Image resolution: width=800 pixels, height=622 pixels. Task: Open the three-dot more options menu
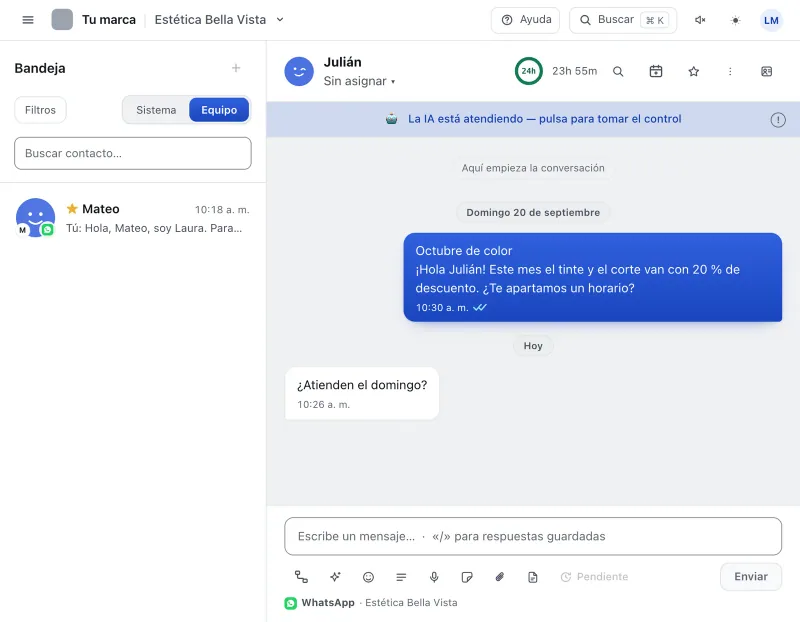[730, 71]
